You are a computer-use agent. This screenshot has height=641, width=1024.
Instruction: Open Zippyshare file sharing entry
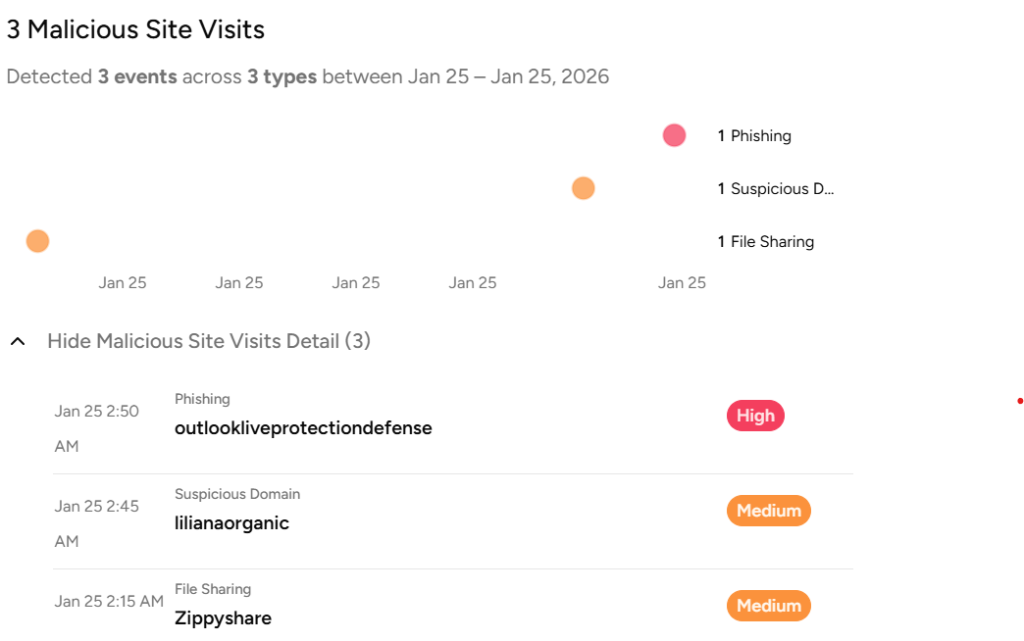(x=223, y=618)
